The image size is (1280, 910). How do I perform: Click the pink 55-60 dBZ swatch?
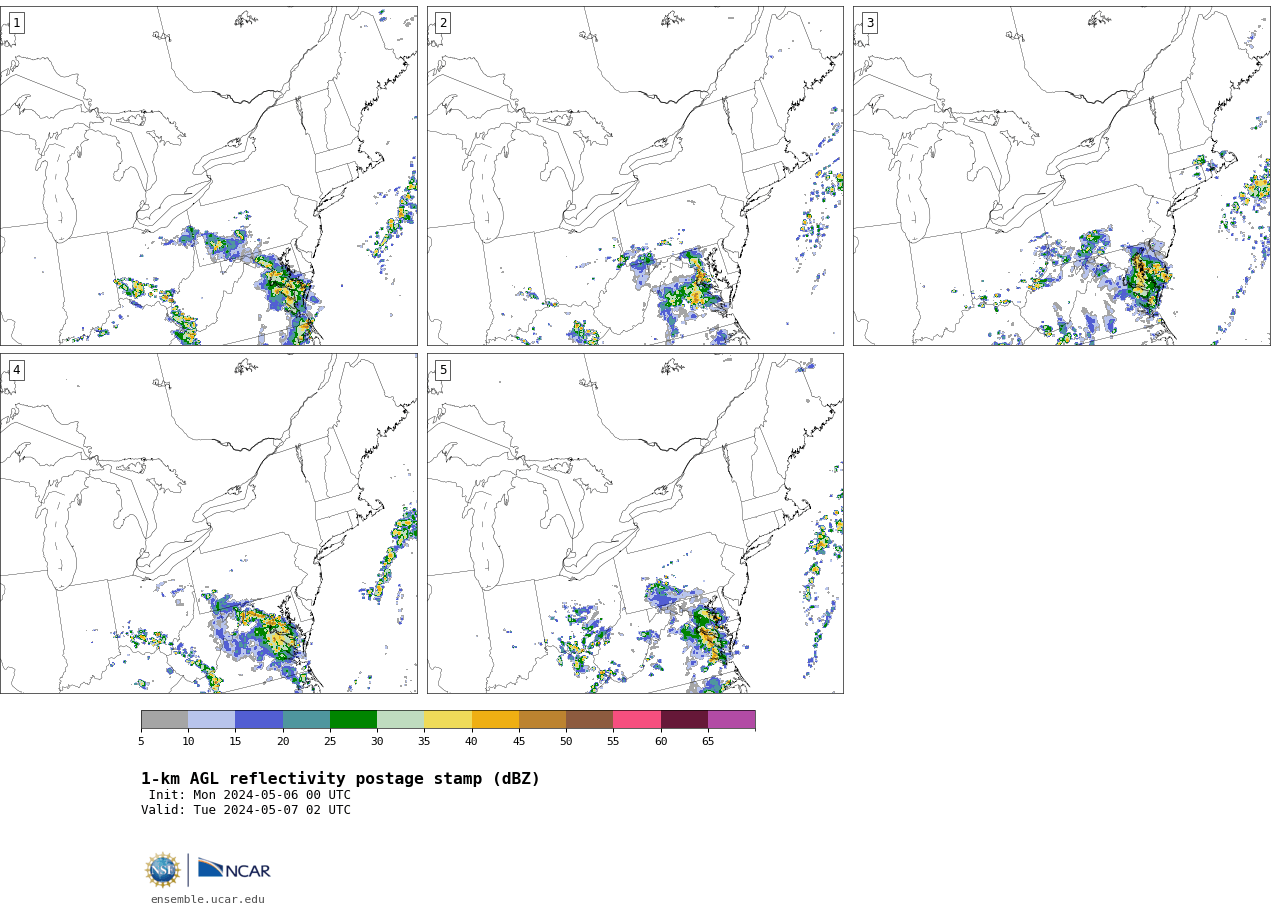click(x=637, y=720)
